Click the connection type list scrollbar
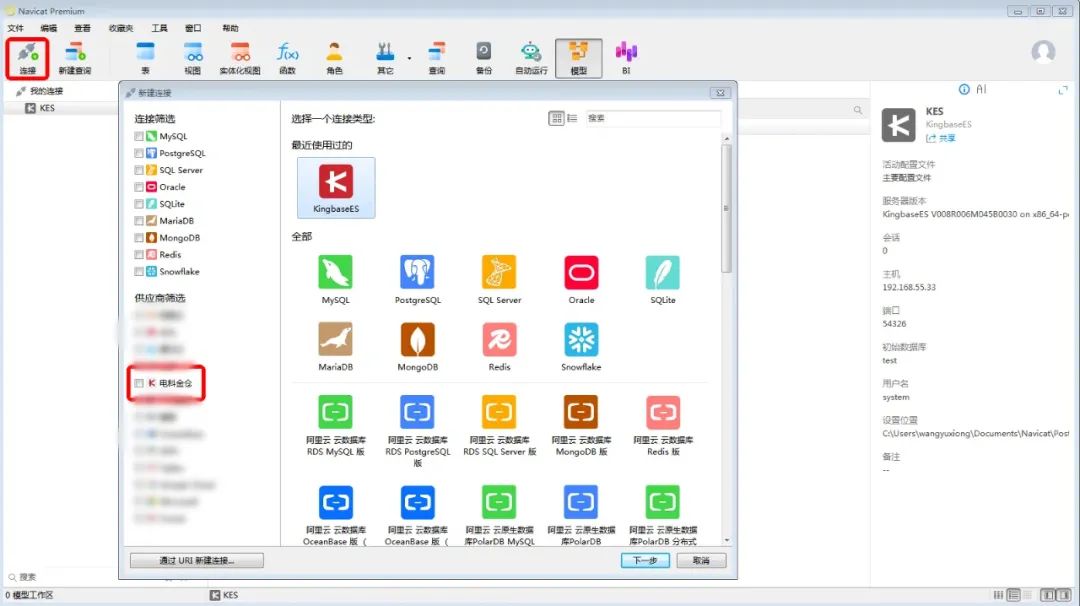This screenshot has width=1080, height=606. pos(726,208)
